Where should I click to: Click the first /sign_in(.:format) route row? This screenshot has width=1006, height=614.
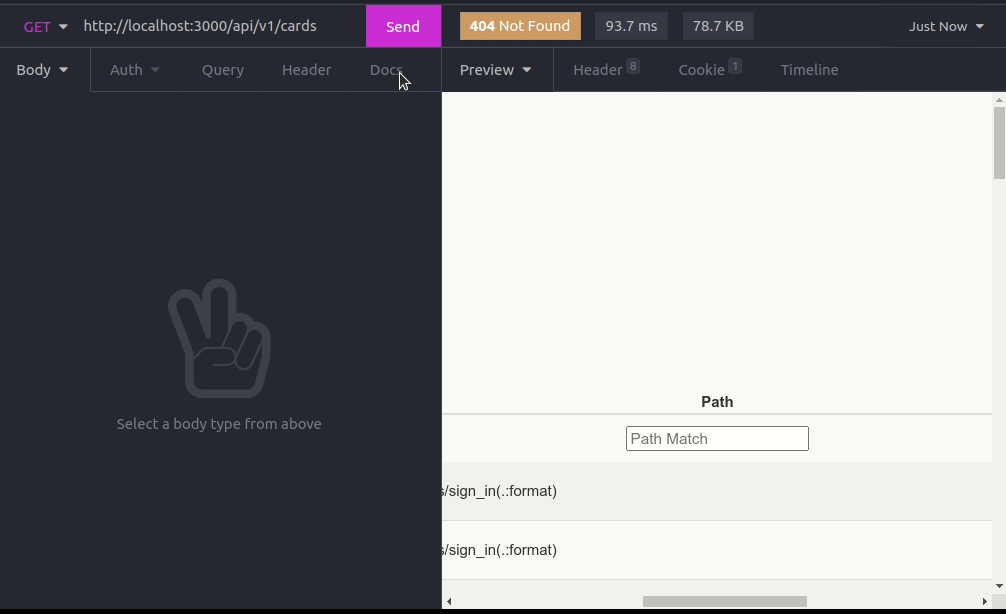coord(717,491)
